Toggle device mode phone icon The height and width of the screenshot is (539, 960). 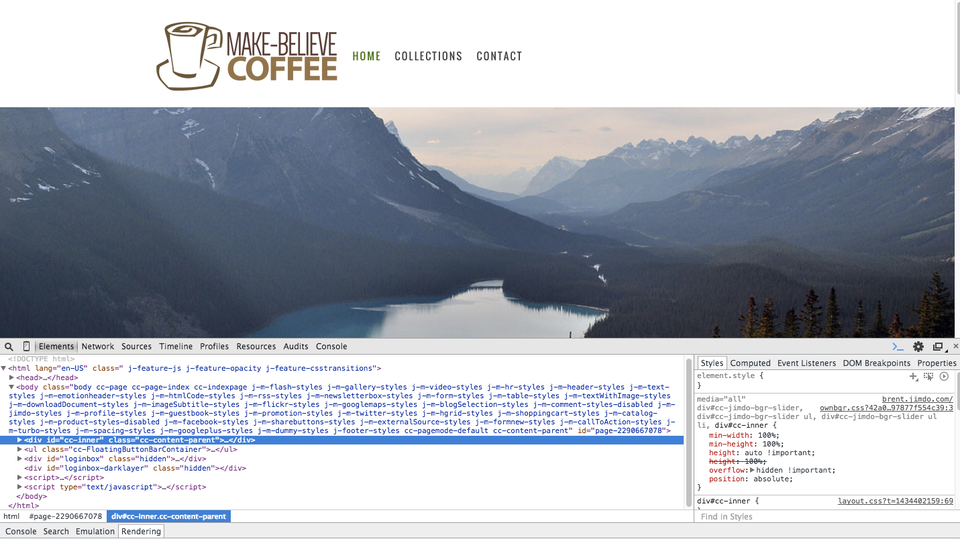26,346
